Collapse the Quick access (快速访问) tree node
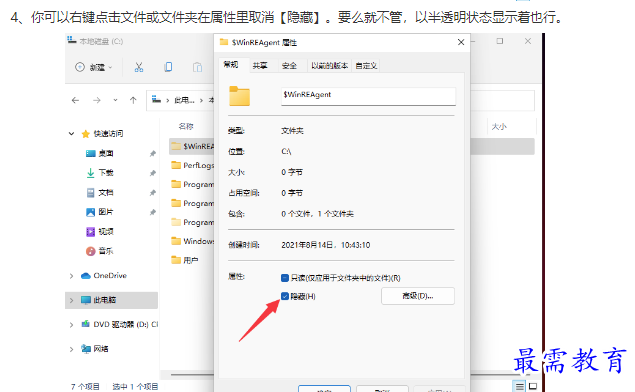 tap(72, 134)
